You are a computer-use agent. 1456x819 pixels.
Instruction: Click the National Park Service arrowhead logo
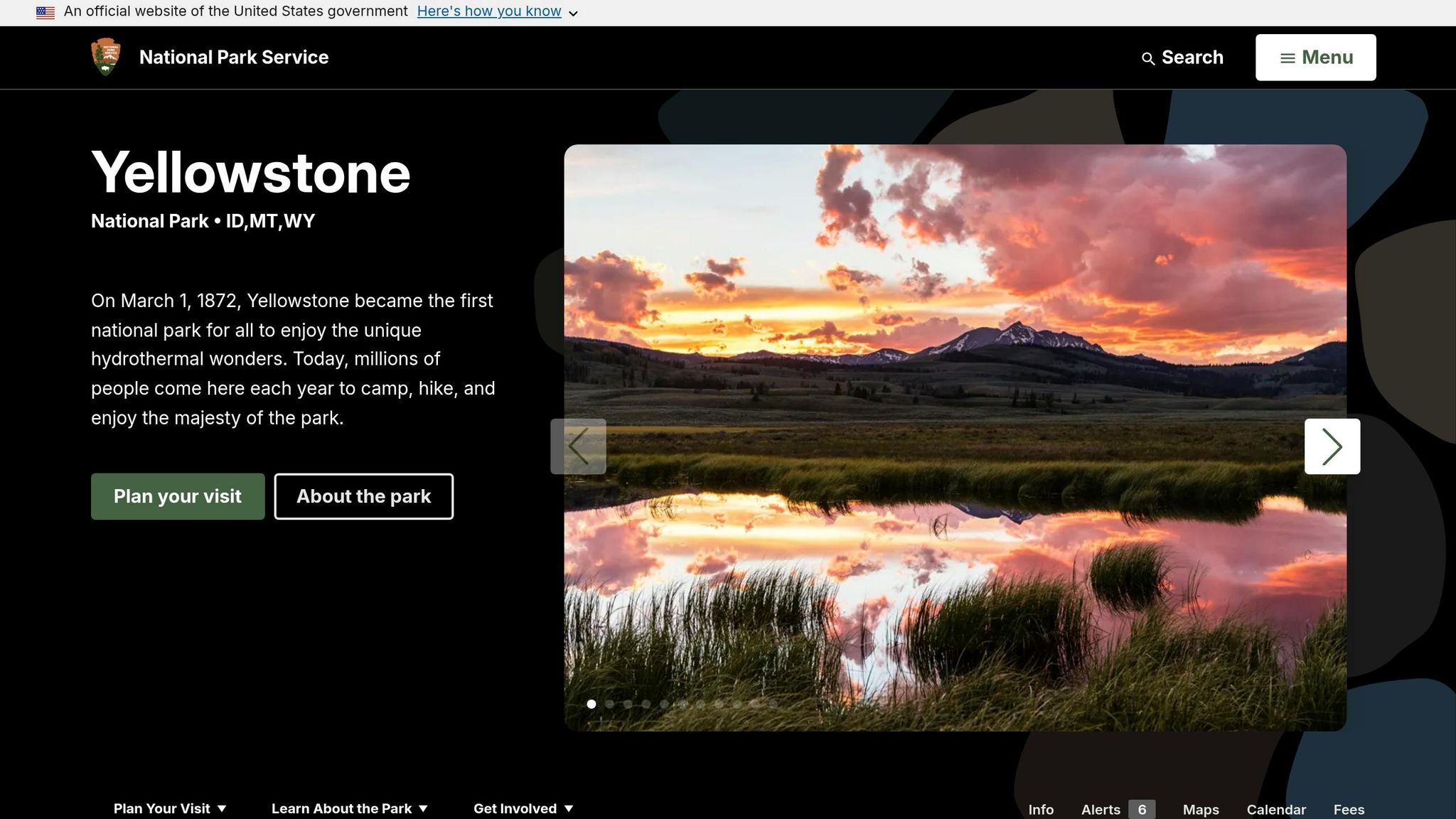pyautogui.click(x=106, y=57)
